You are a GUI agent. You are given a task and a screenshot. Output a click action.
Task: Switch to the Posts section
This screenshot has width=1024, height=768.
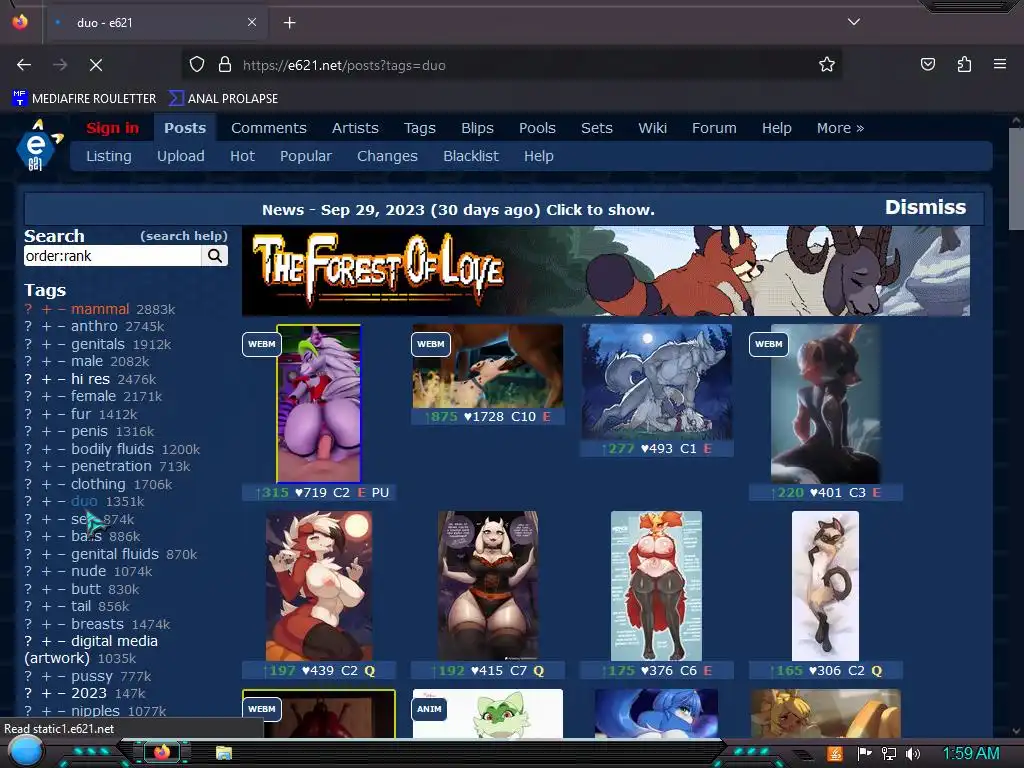185,128
